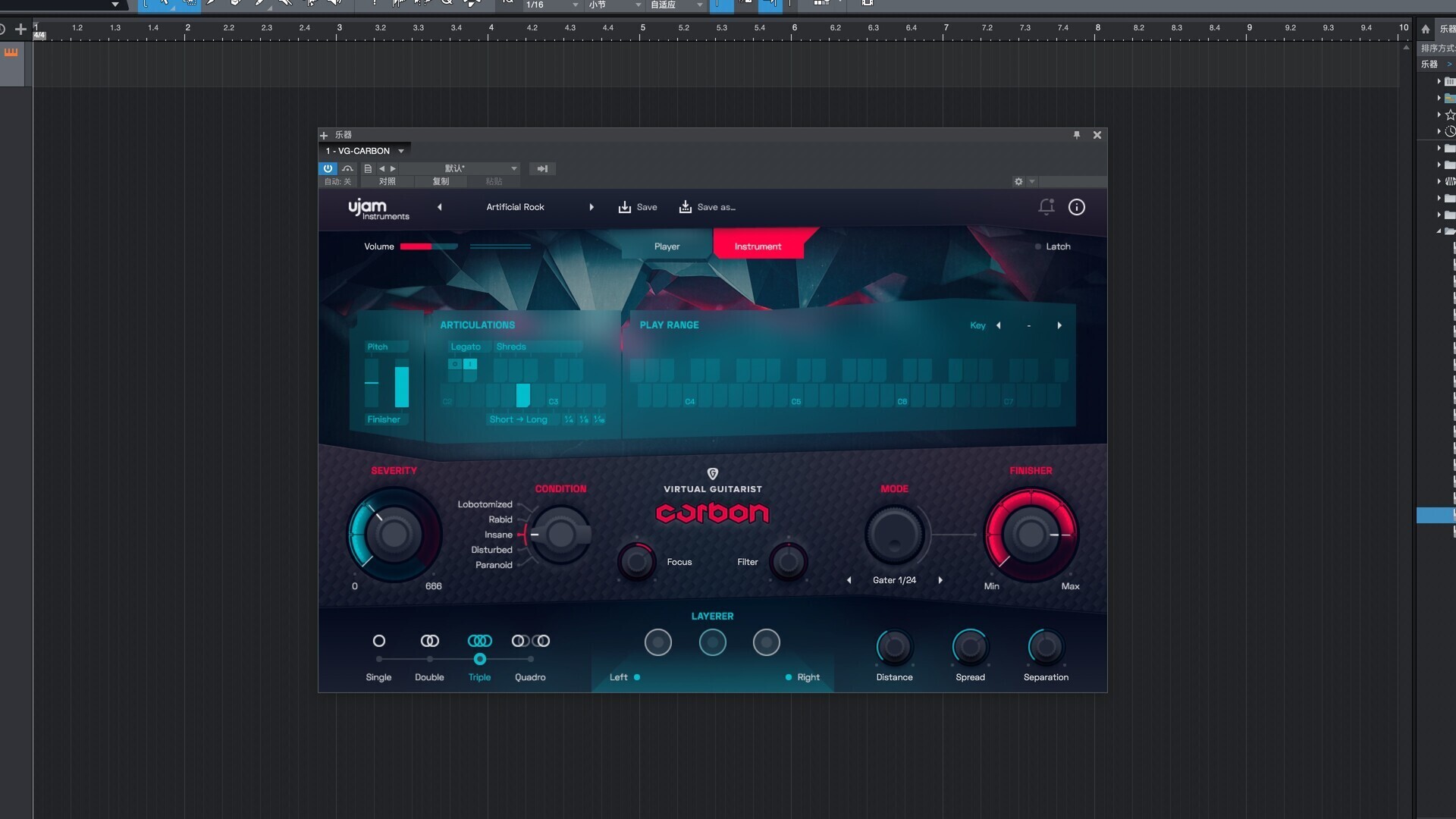Screen dimensions: 1456x819
Task: Switch Mode to previous before Gater 1/24
Action: point(849,580)
